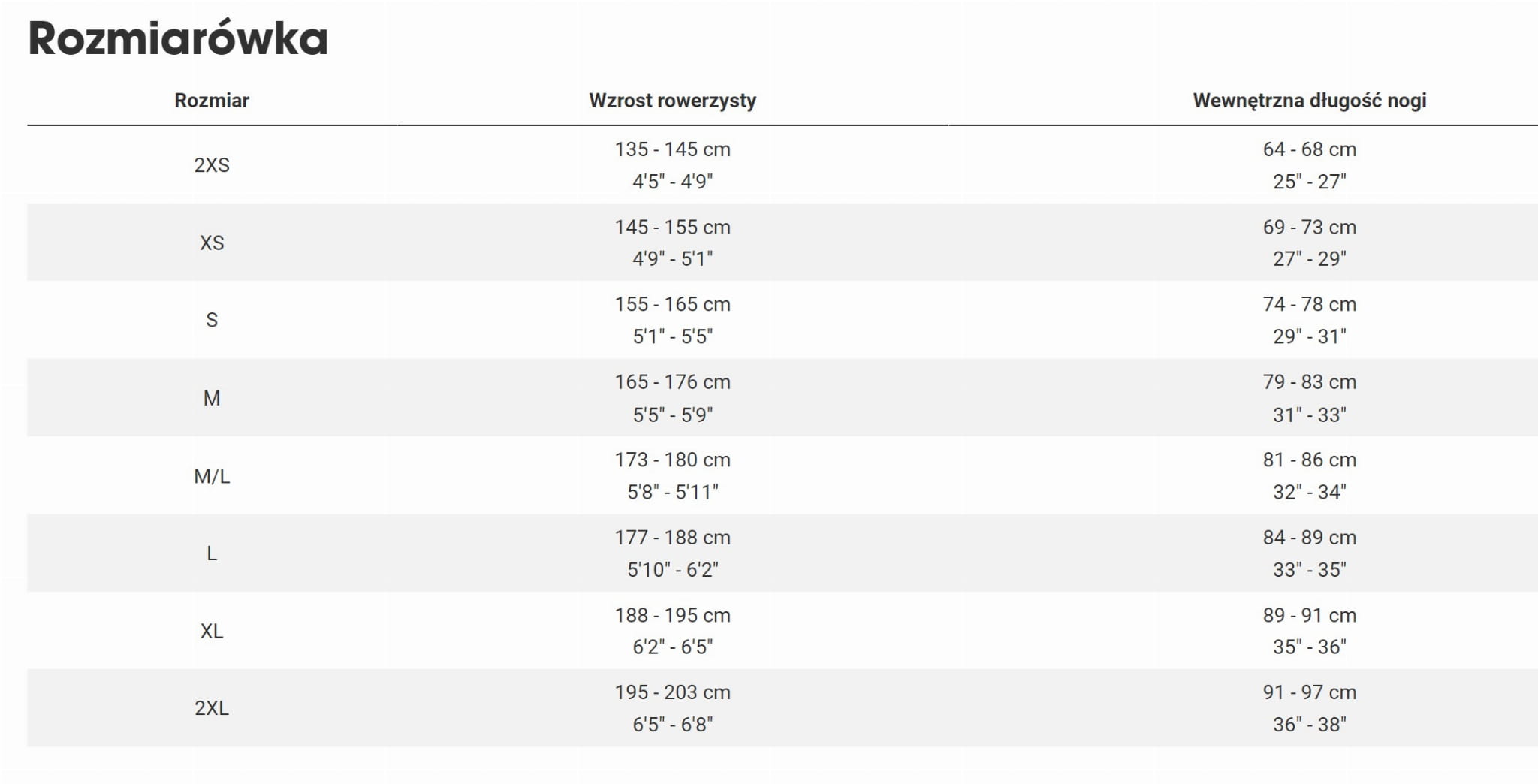Click the 64 - 68 cm inseam value
The height and width of the screenshot is (784, 1538).
(x=1309, y=149)
